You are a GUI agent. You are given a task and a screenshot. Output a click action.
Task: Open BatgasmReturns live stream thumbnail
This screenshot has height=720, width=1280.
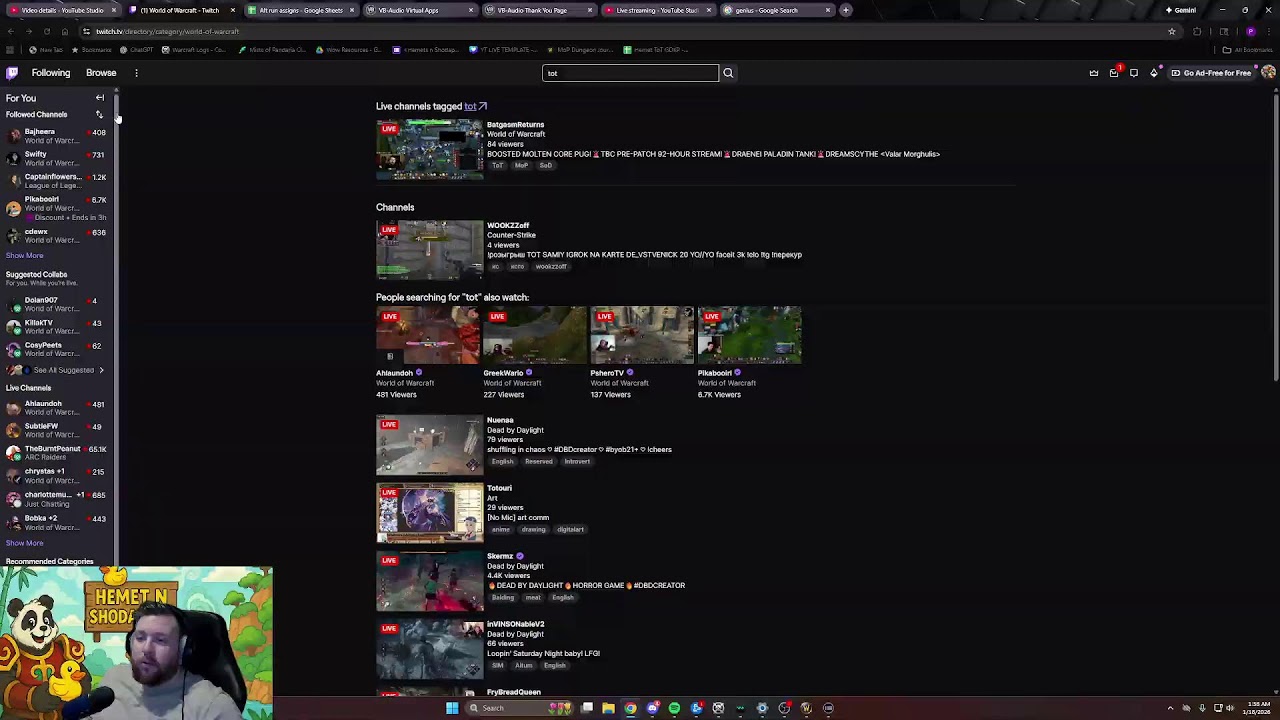click(430, 150)
